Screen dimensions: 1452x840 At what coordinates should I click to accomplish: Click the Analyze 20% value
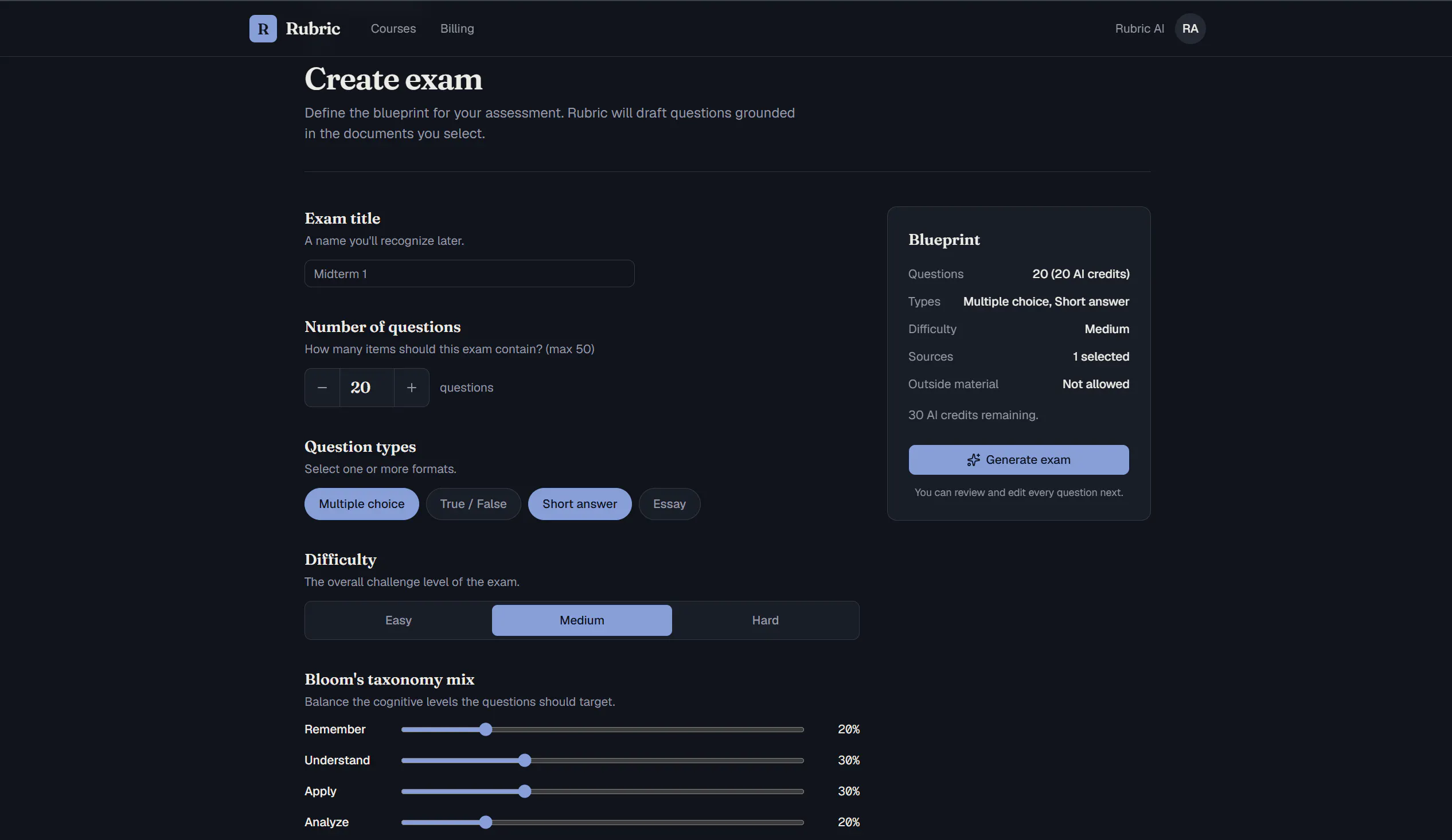pos(848,822)
